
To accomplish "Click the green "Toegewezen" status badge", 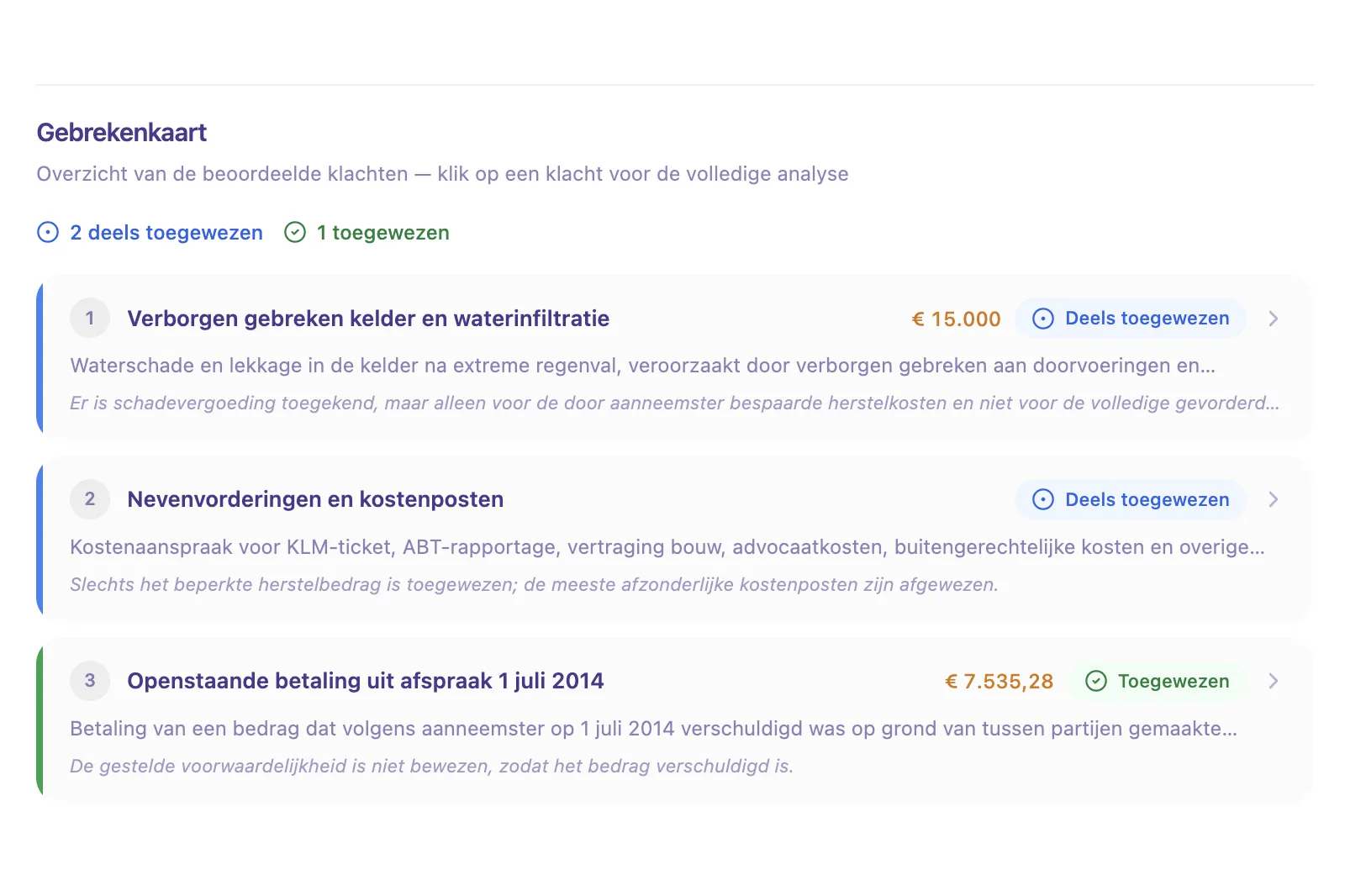I will click(1157, 681).
